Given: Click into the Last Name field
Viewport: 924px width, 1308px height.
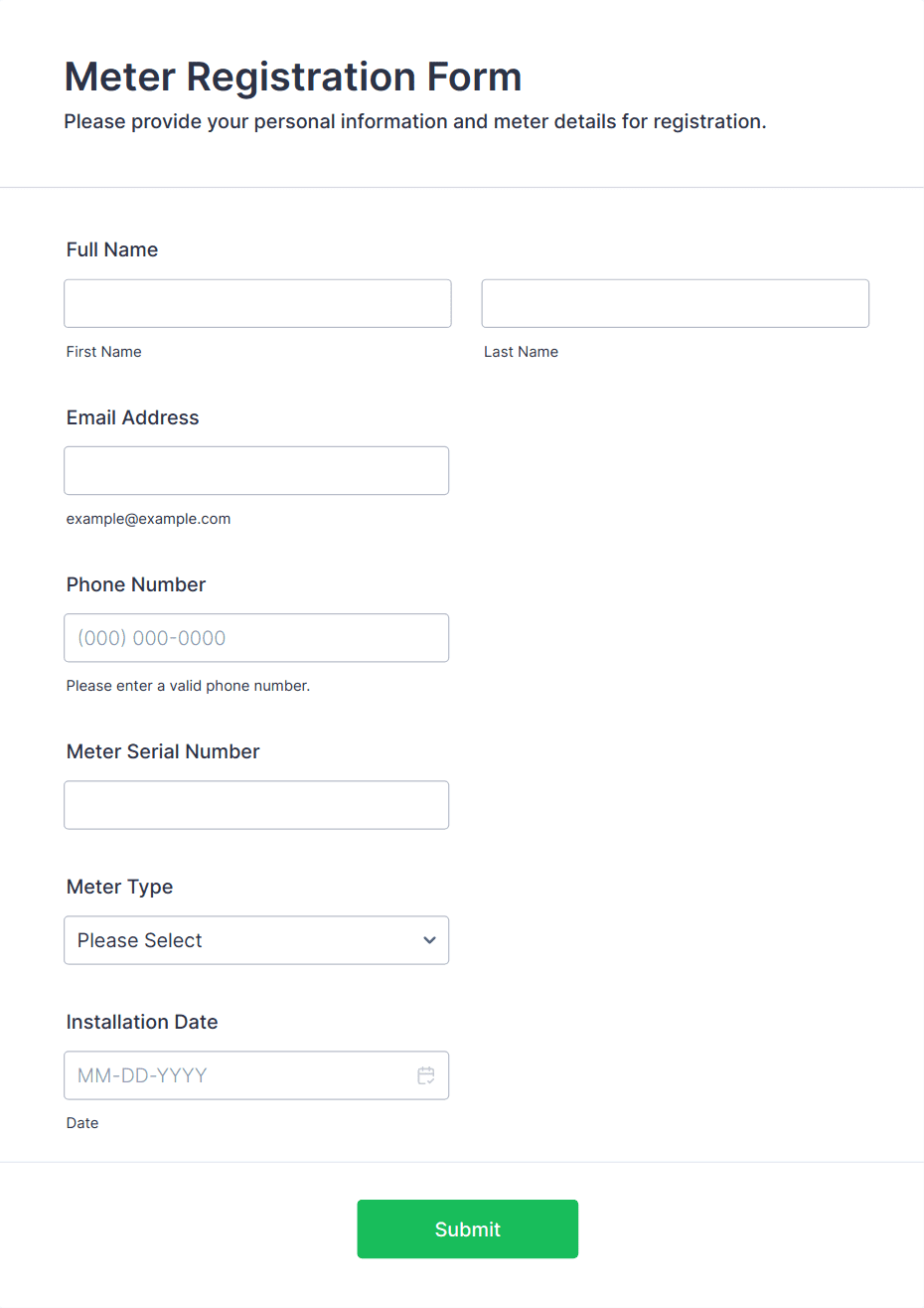Looking at the screenshot, I should click(x=675, y=303).
